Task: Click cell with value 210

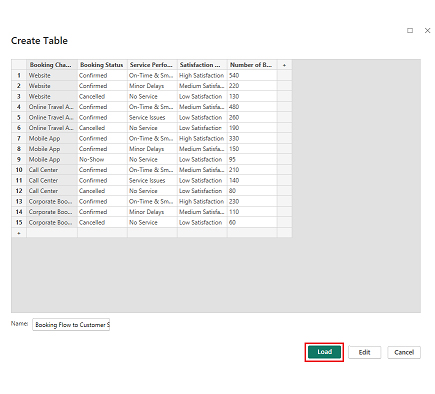Action: click(x=252, y=170)
